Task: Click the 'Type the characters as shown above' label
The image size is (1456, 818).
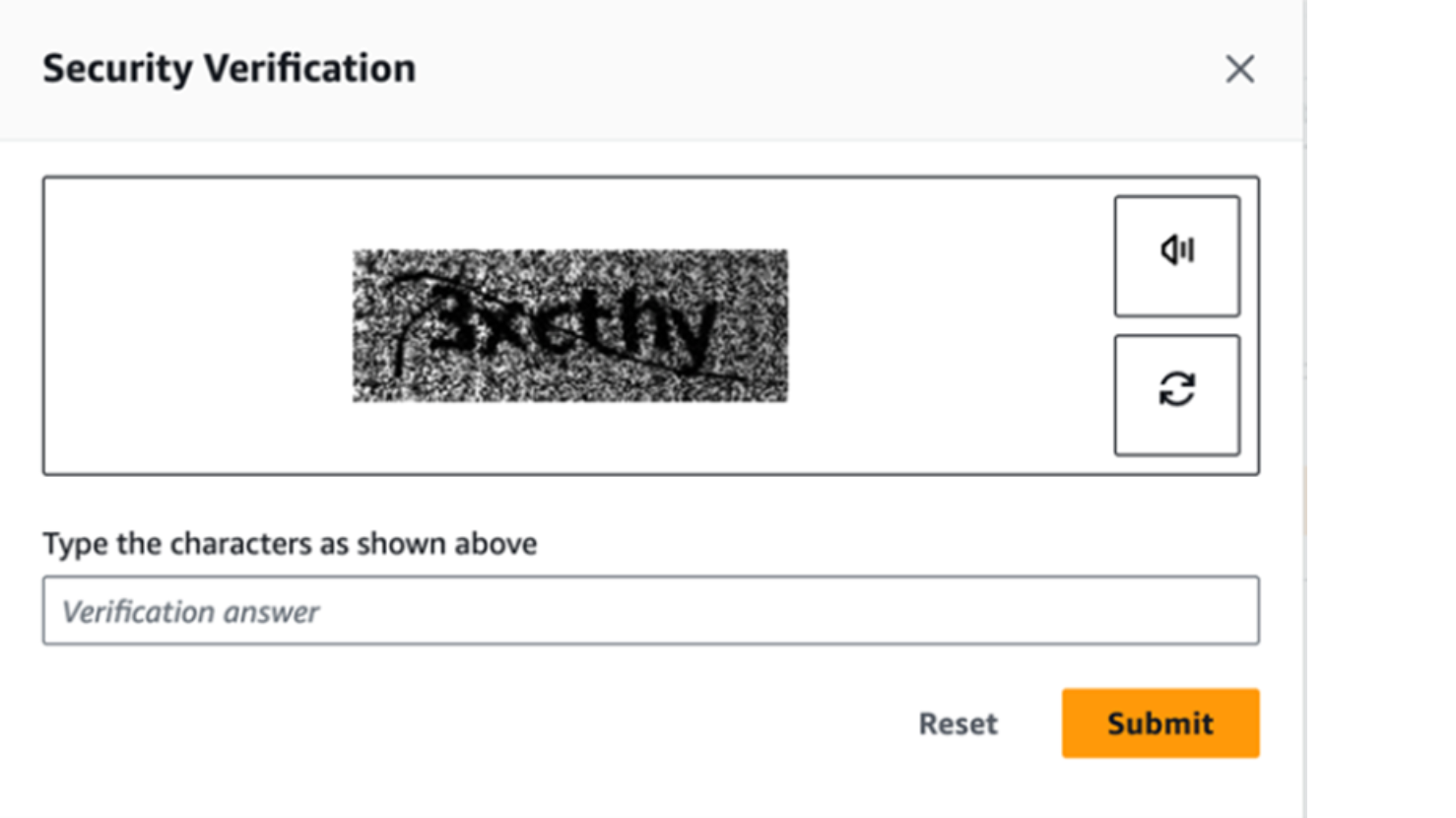Action: click(x=290, y=544)
